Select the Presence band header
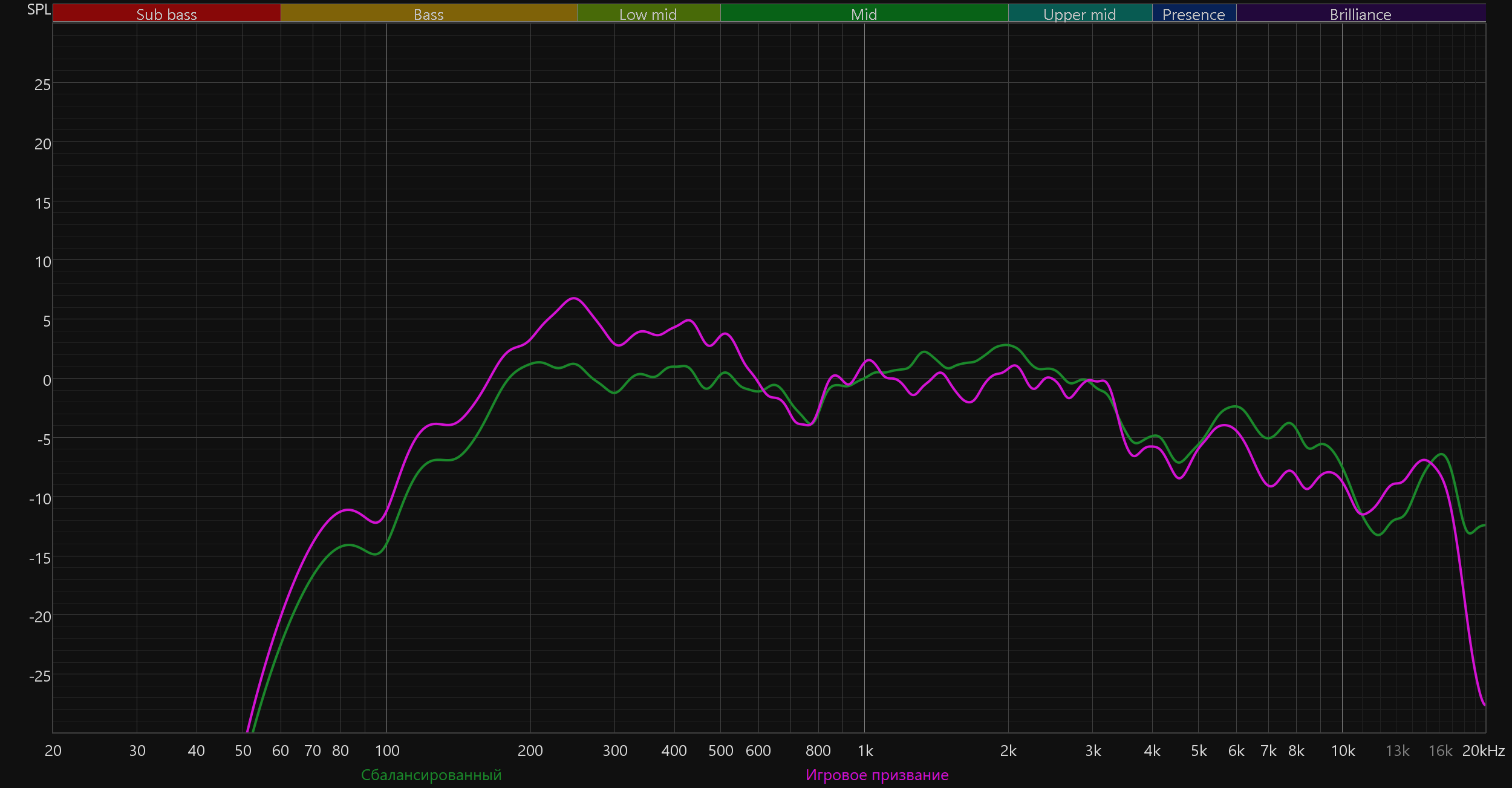 click(x=1193, y=14)
